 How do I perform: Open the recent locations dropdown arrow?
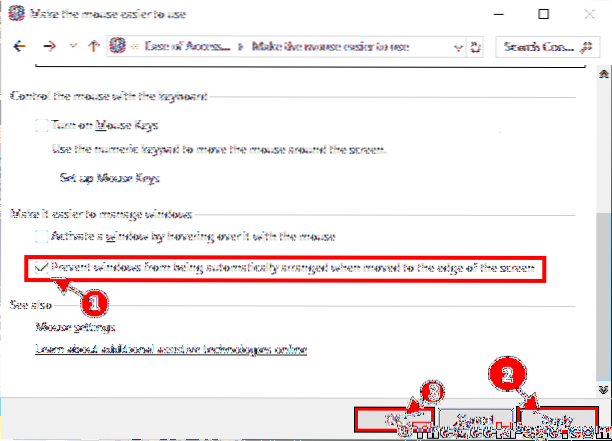coord(73,46)
